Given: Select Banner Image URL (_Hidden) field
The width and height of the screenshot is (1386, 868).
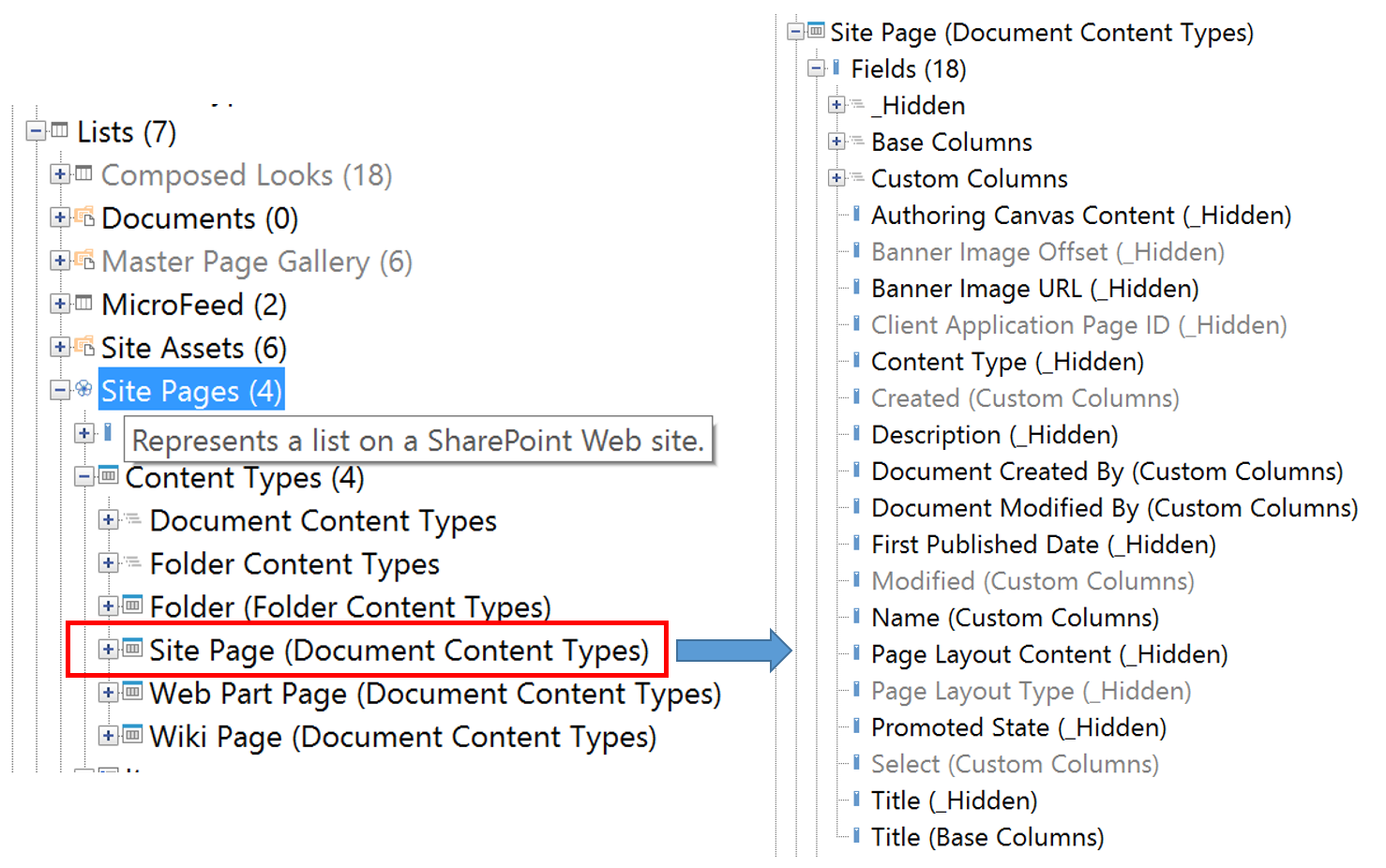Looking at the screenshot, I should [1034, 289].
